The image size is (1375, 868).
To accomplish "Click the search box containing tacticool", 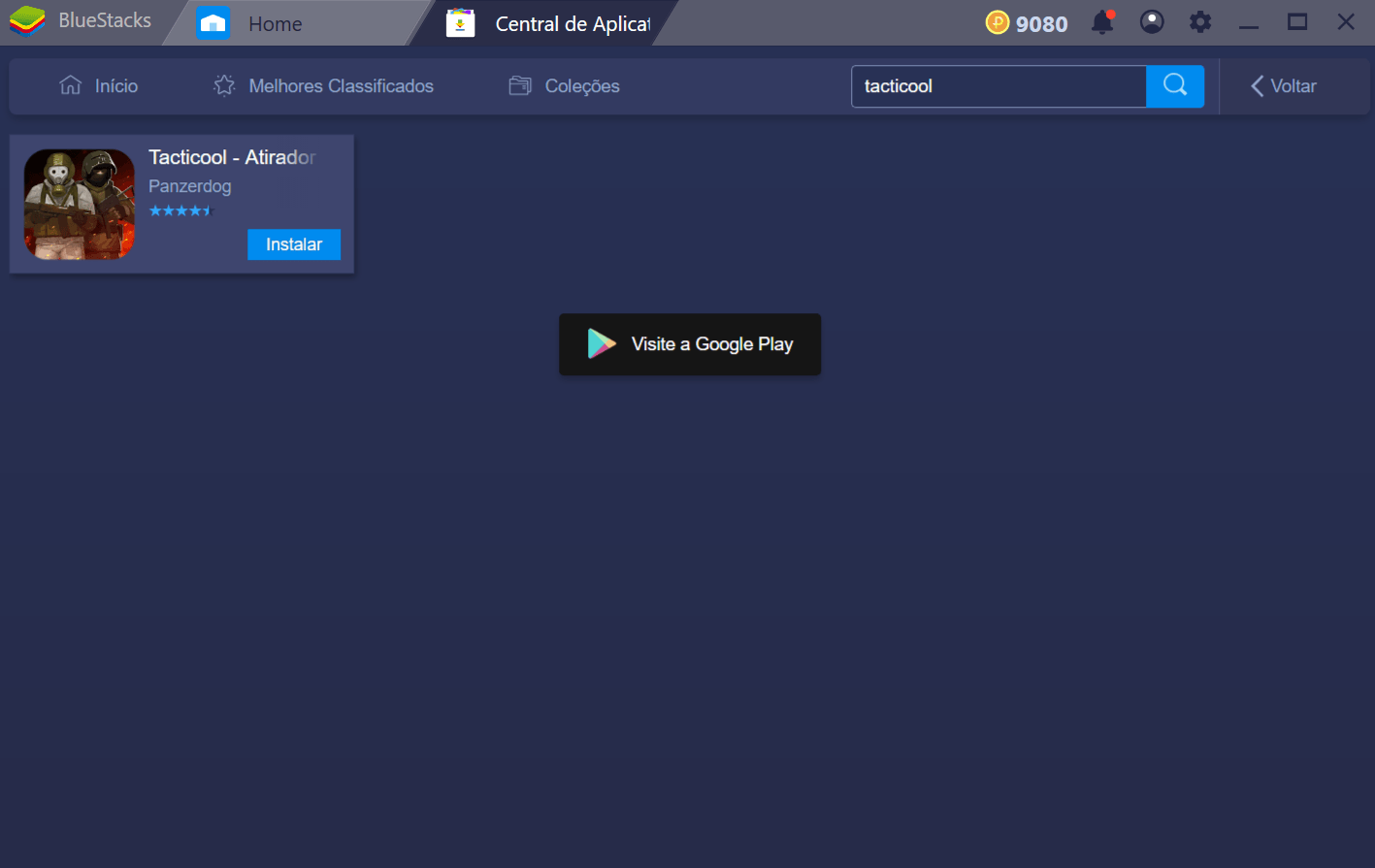I will (x=999, y=86).
